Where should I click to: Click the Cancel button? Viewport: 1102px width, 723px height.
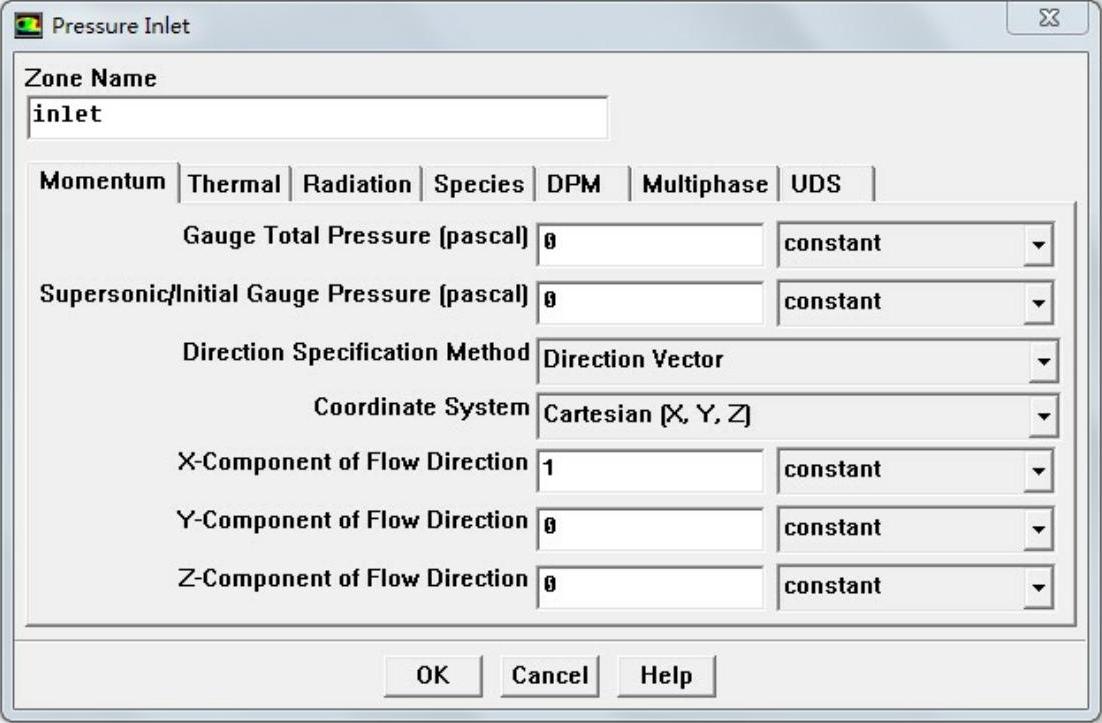click(x=549, y=675)
